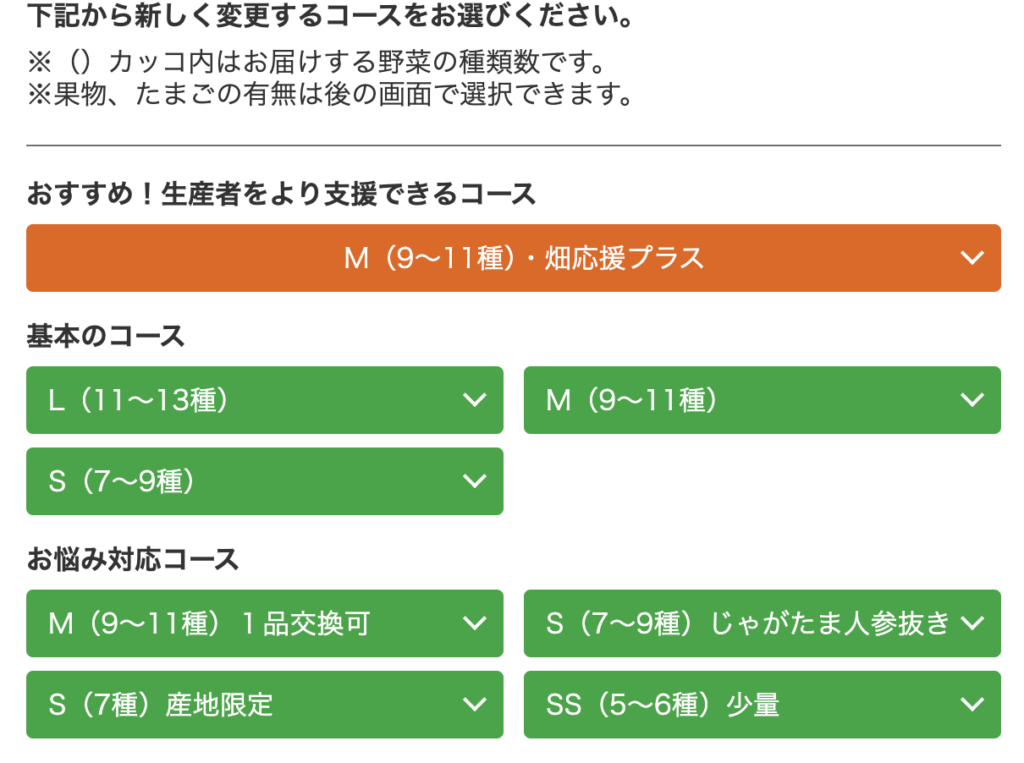1024x763 pixels.
Task: Click the 基本のコース section heading
Action: pyautogui.click(x=106, y=336)
